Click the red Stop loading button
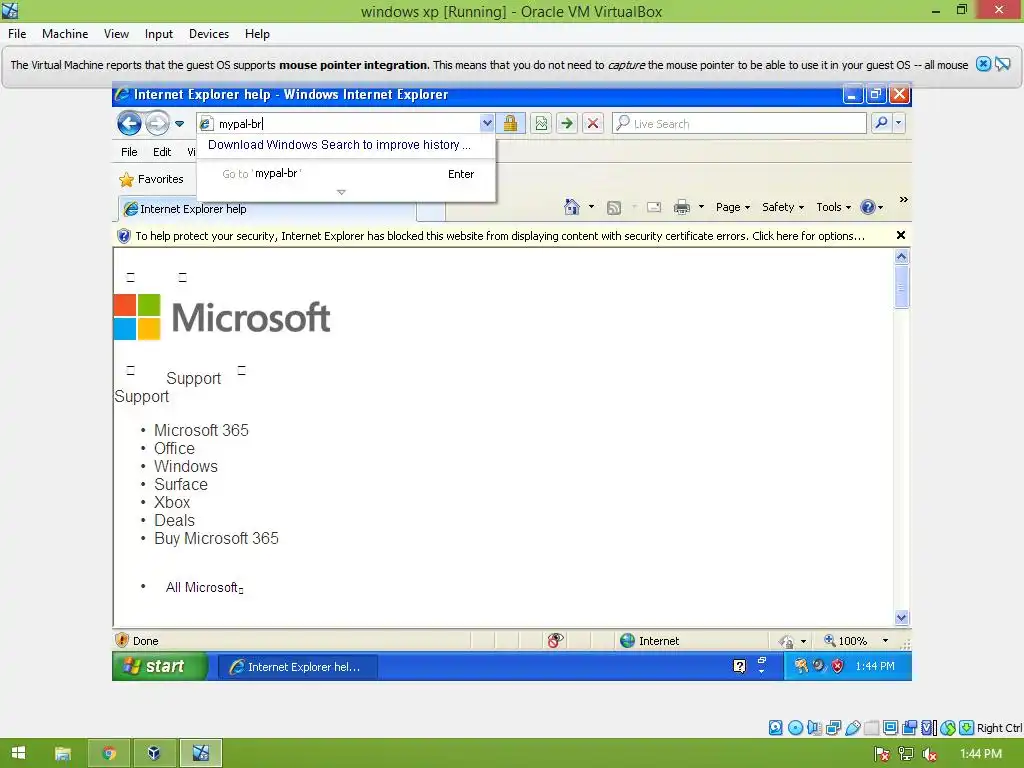1024x768 pixels. pos(592,123)
